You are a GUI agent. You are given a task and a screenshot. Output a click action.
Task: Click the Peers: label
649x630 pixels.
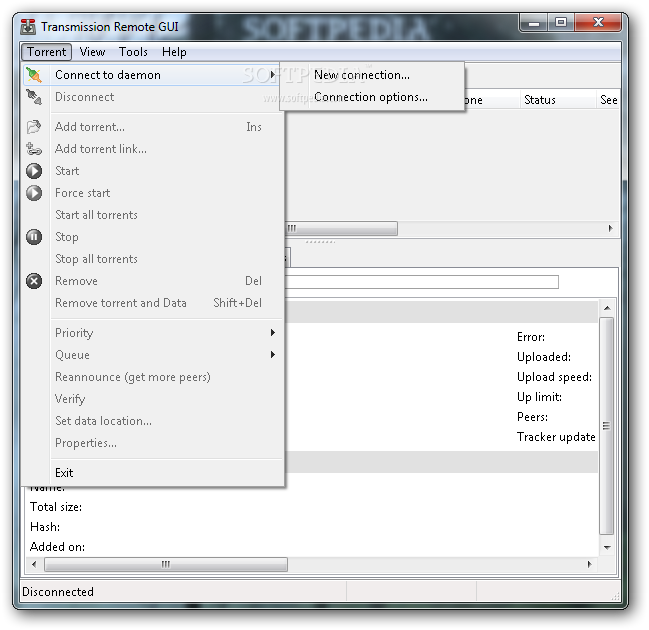click(x=533, y=417)
